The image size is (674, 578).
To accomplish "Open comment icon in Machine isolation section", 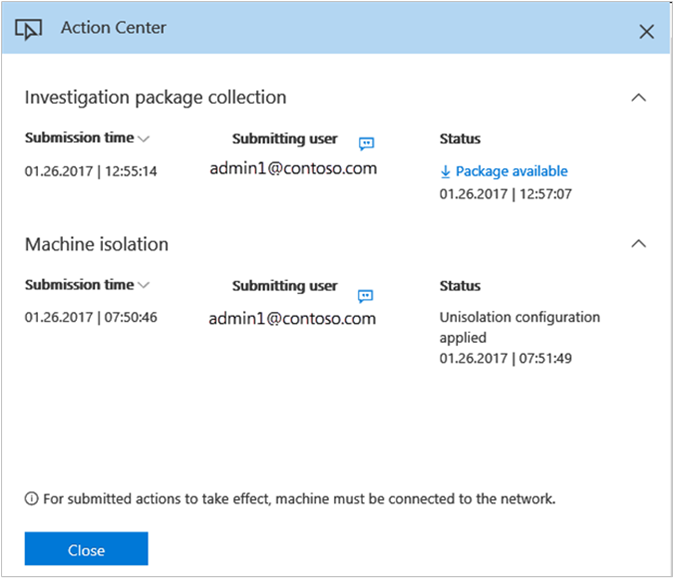I will 366,295.
